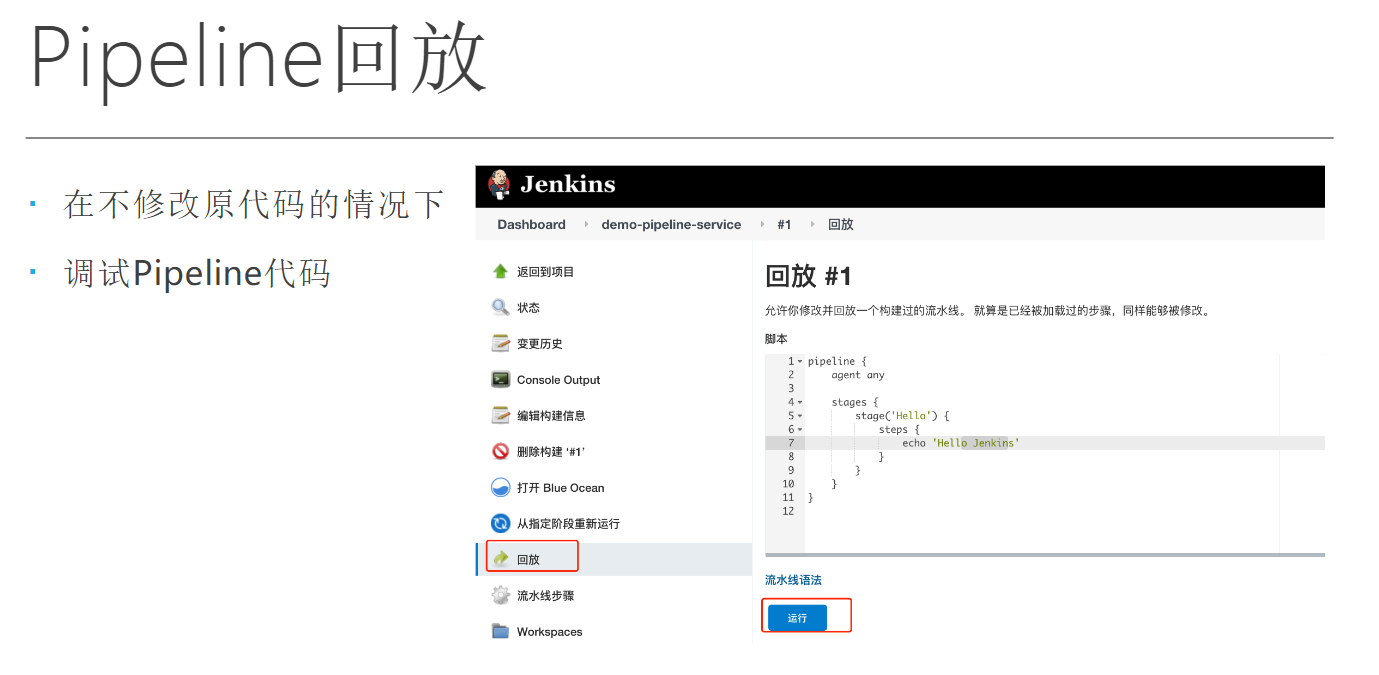Collapse the code fold arrow on line 6
The height and width of the screenshot is (675, 1379).
tap(800, 429)
